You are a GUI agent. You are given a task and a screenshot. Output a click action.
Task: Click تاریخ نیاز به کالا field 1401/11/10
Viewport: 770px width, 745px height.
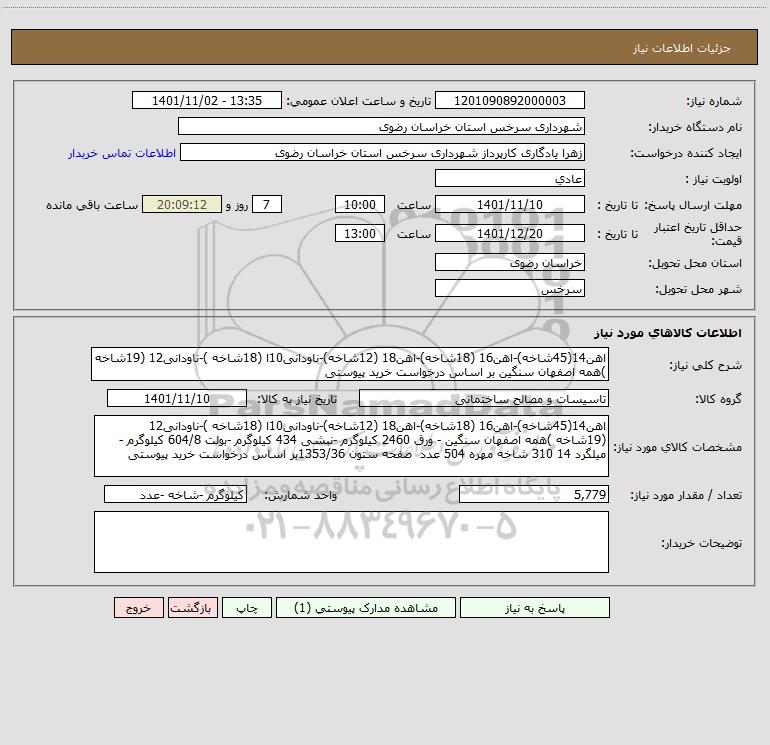[177, 398]
